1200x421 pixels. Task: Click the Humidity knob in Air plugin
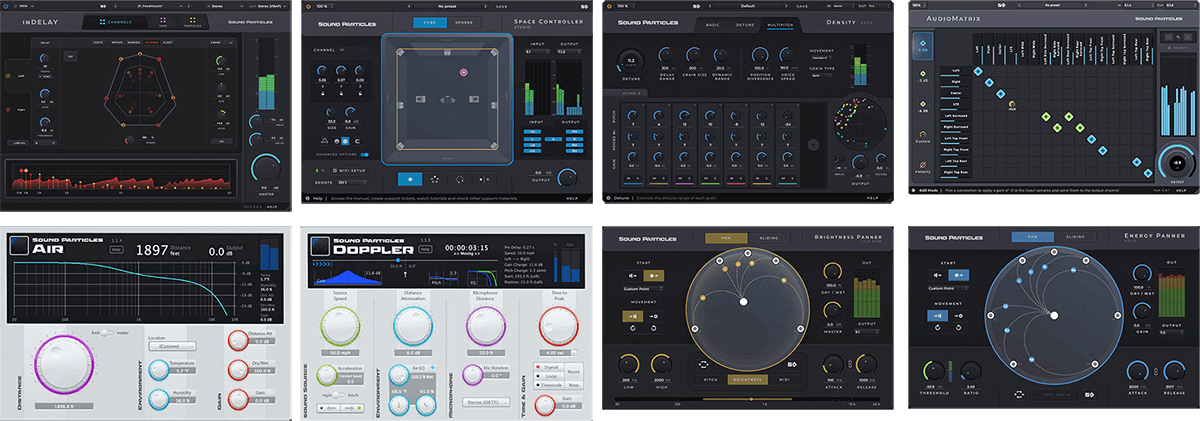[x=159, y=399]
